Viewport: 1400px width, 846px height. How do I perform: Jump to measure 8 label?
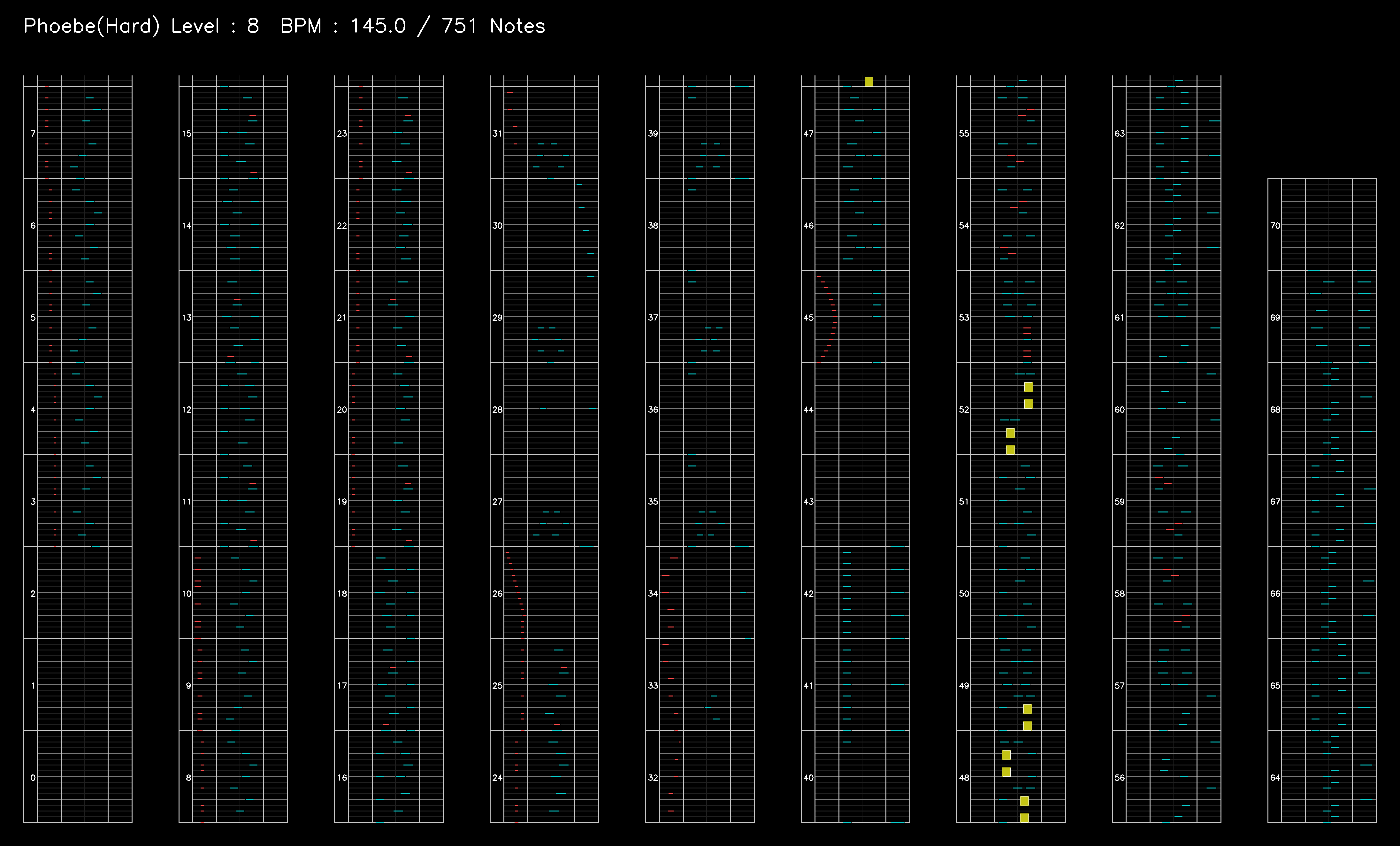tap(189, 778)
